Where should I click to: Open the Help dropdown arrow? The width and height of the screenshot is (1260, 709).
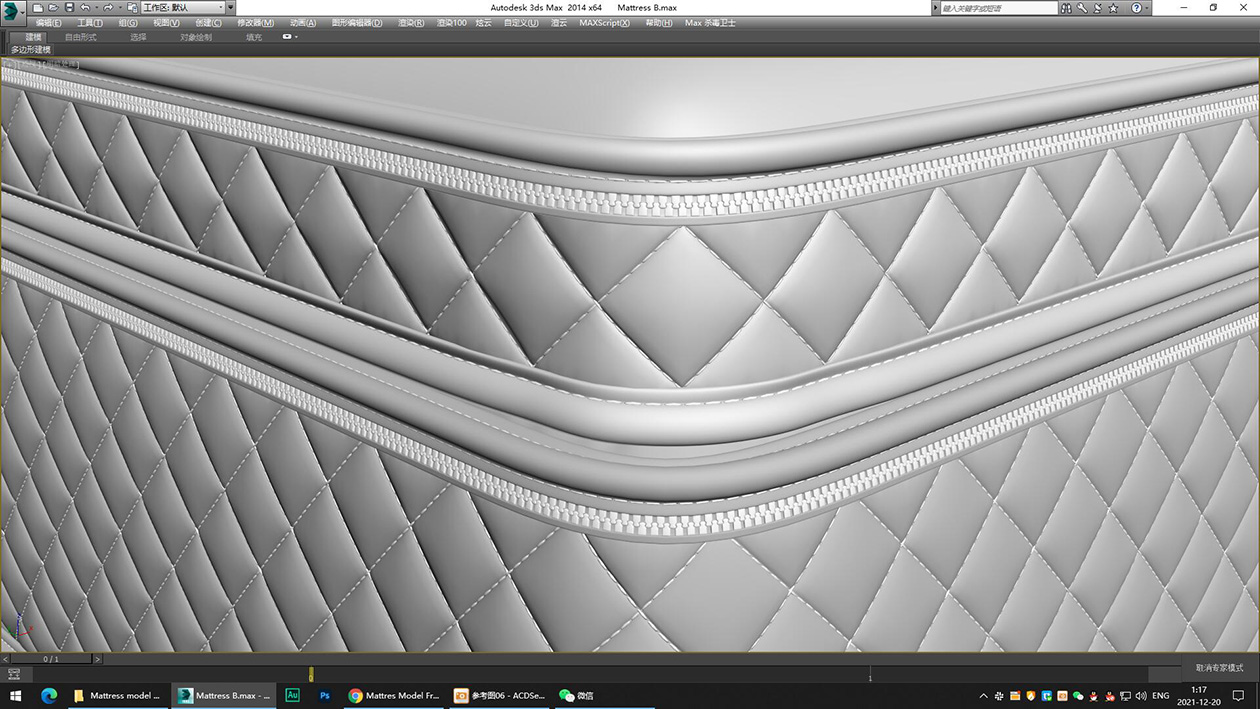coord(1147,8)
